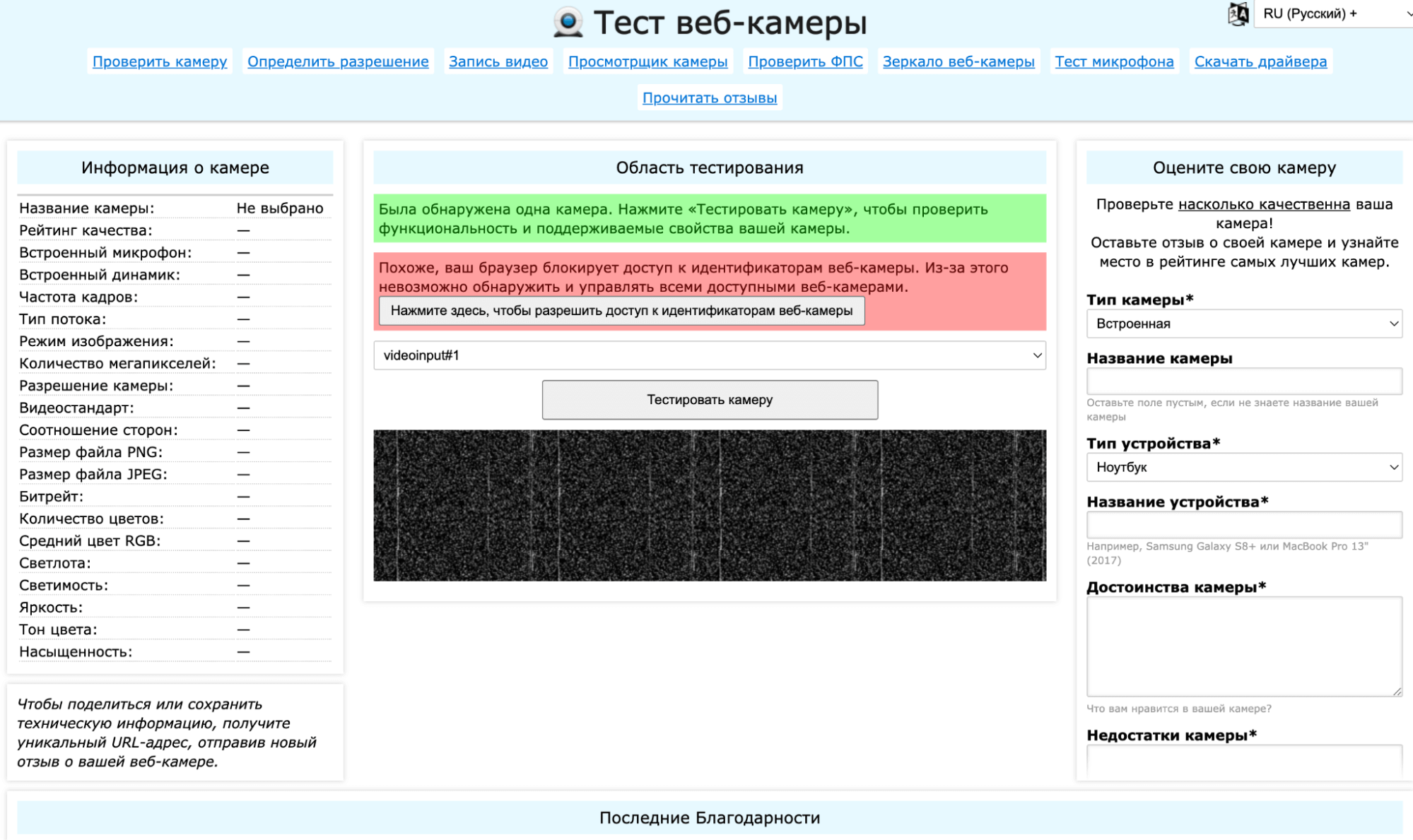Expand the videoinput#1 camera selector
Viewport: 1413px width, 840px height.
click(709, 355)
